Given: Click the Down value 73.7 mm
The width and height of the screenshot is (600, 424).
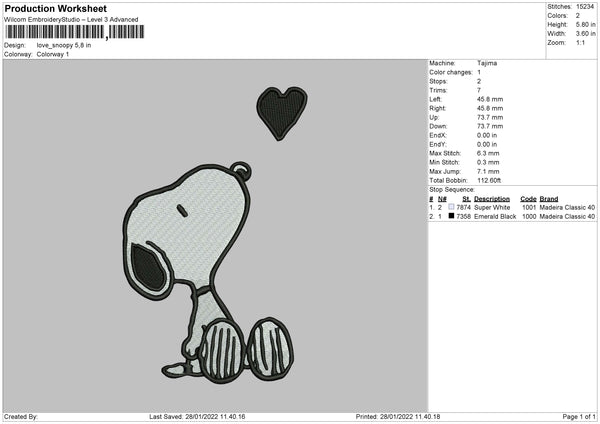Looking at the screenshot, I should pos(490,126).
